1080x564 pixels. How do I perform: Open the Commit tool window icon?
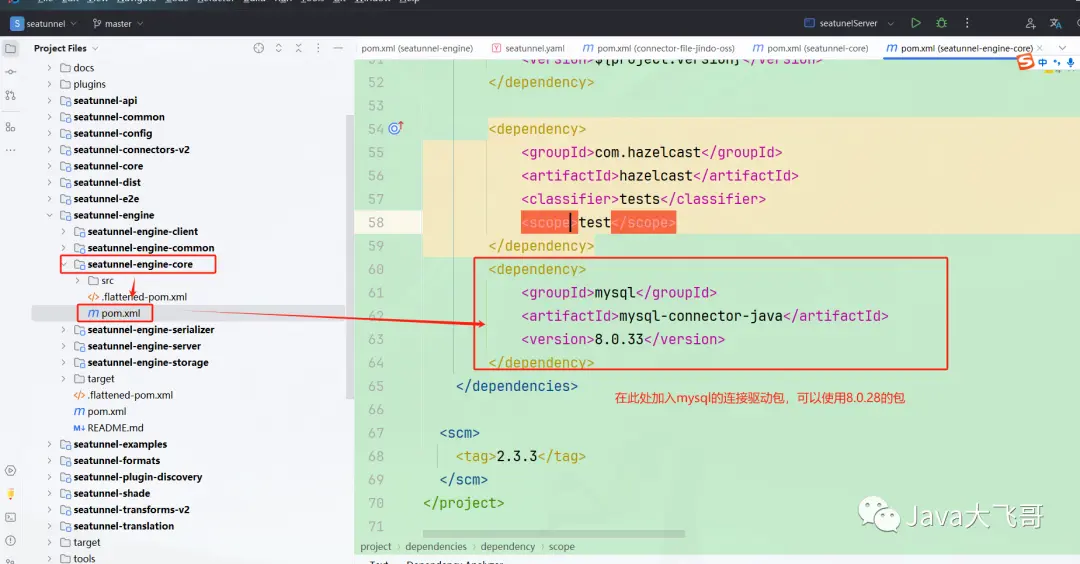click(10, 72)
